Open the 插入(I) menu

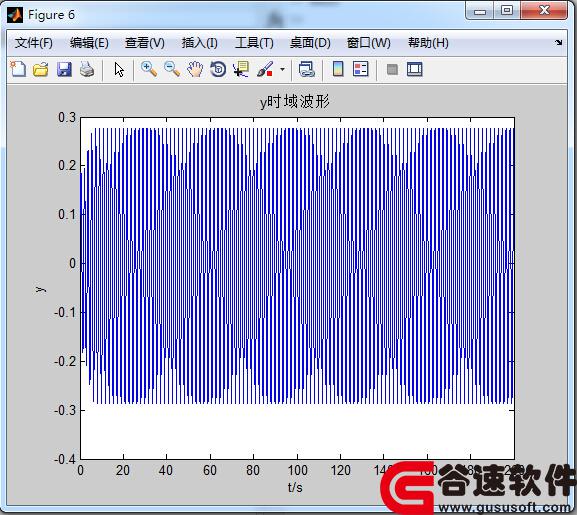(x=199, y=43)
